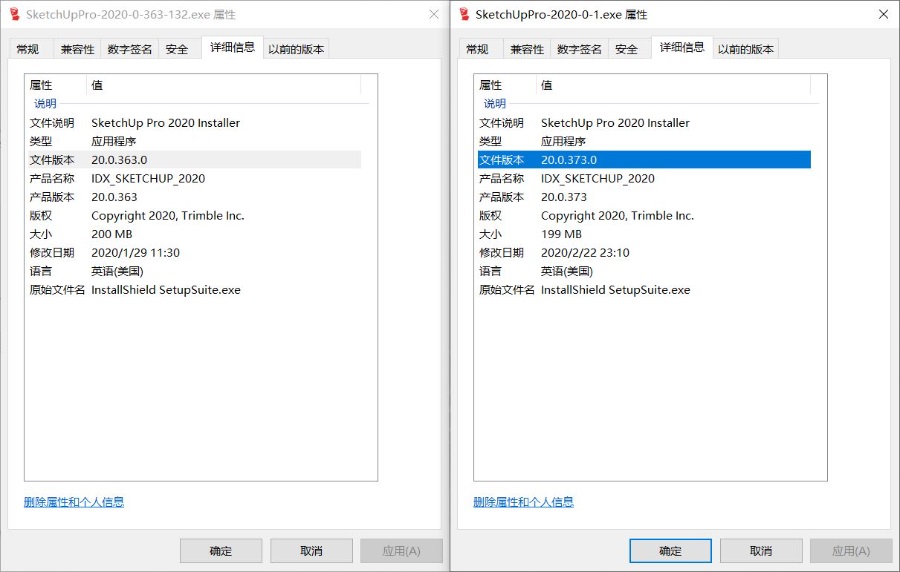The width and height of the screenshot is (900, 572).
Task: Select 版权 Copyright row in right window
Action: tap(644, 216)
